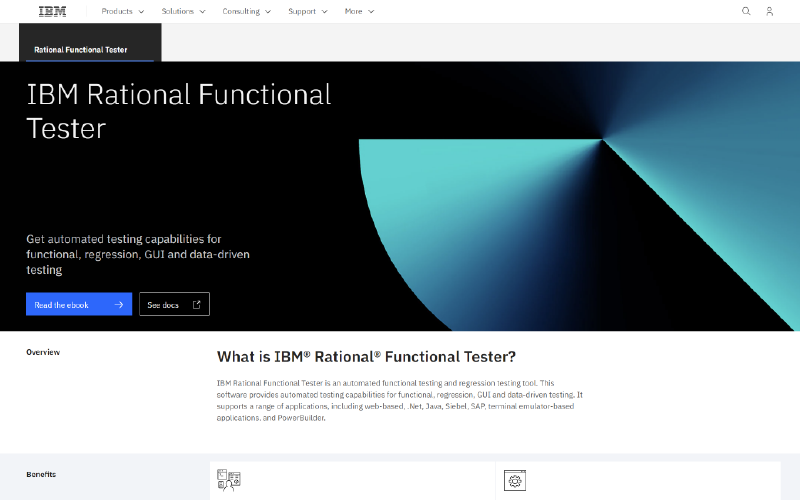The image size is (800, 500).
Task: Click the teal gradient hero image
Action: point(579,196)
